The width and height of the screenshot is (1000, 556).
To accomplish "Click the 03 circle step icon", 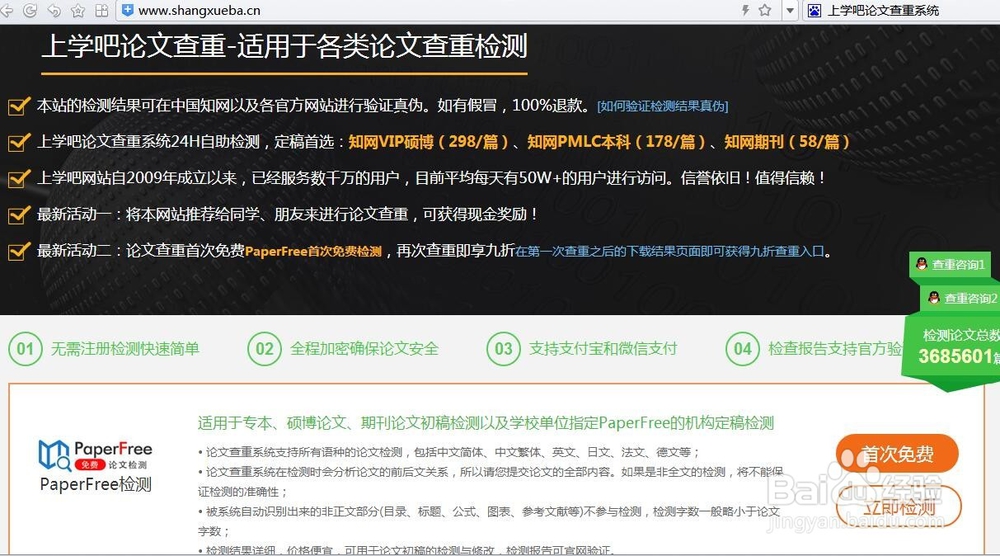I will coord(503,349).
